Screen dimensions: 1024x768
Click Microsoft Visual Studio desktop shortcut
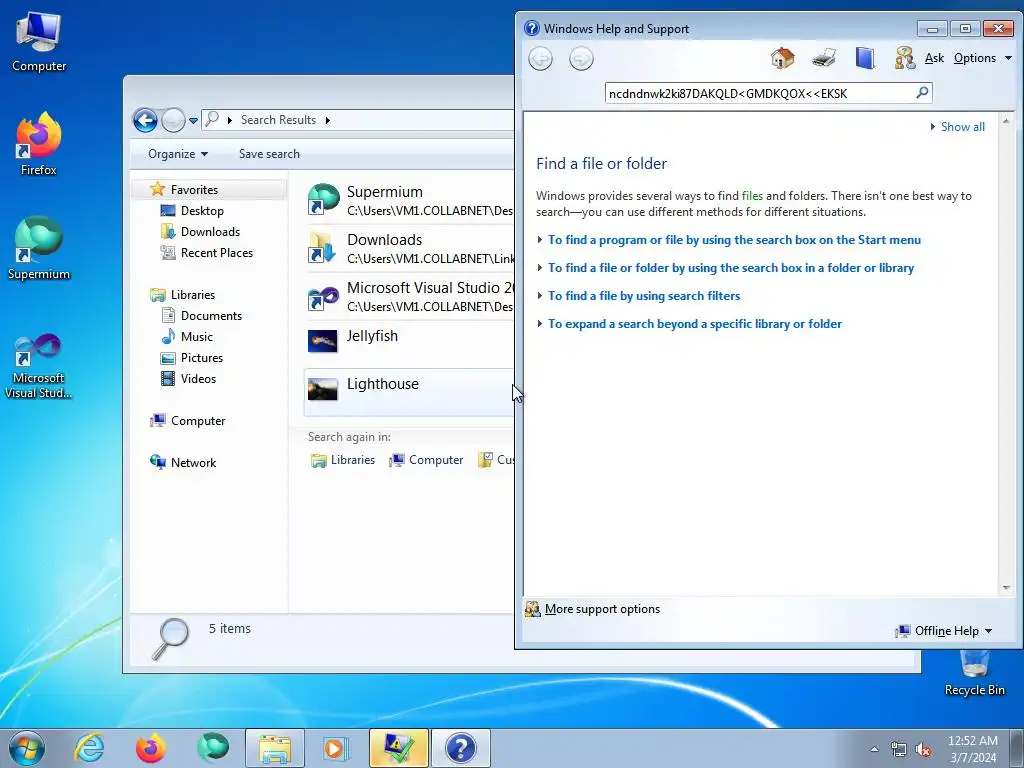39,366
